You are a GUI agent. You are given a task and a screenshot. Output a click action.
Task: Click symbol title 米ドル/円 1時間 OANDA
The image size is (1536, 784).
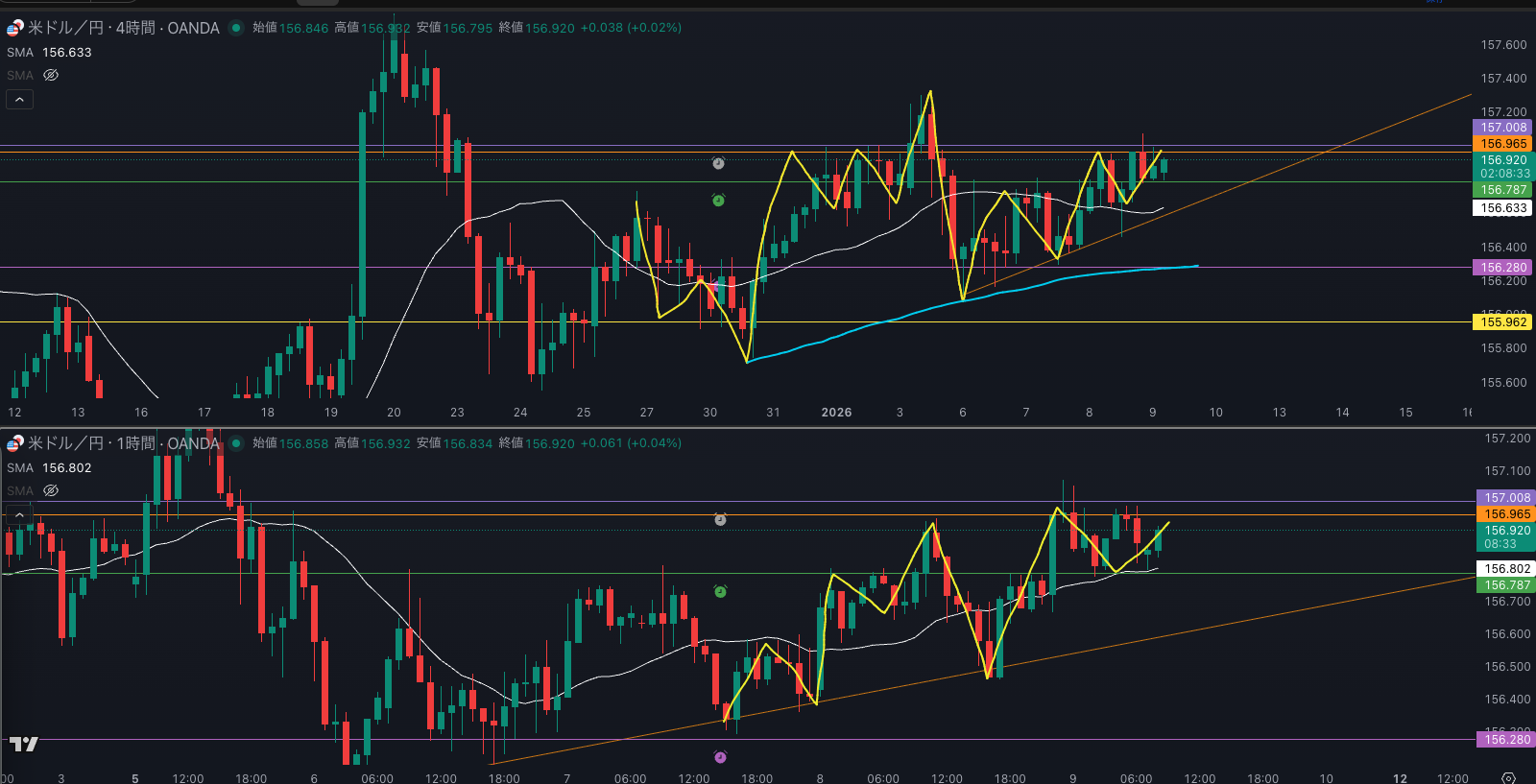pos(123,443)
